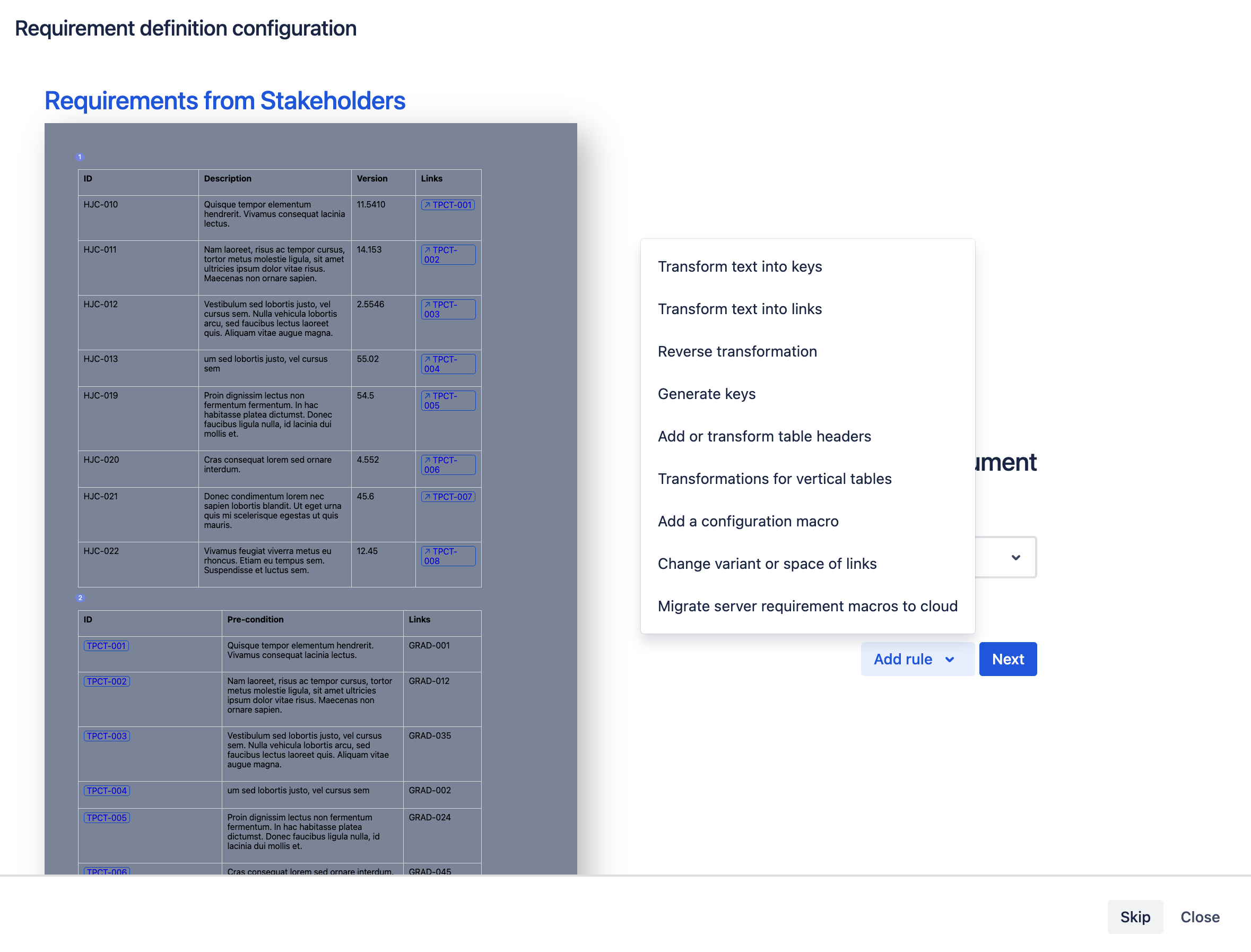This screenshot has height=952, width=1251.
Task: Click the external link icon for TPCT-007
Action: [x=425, y=496]
